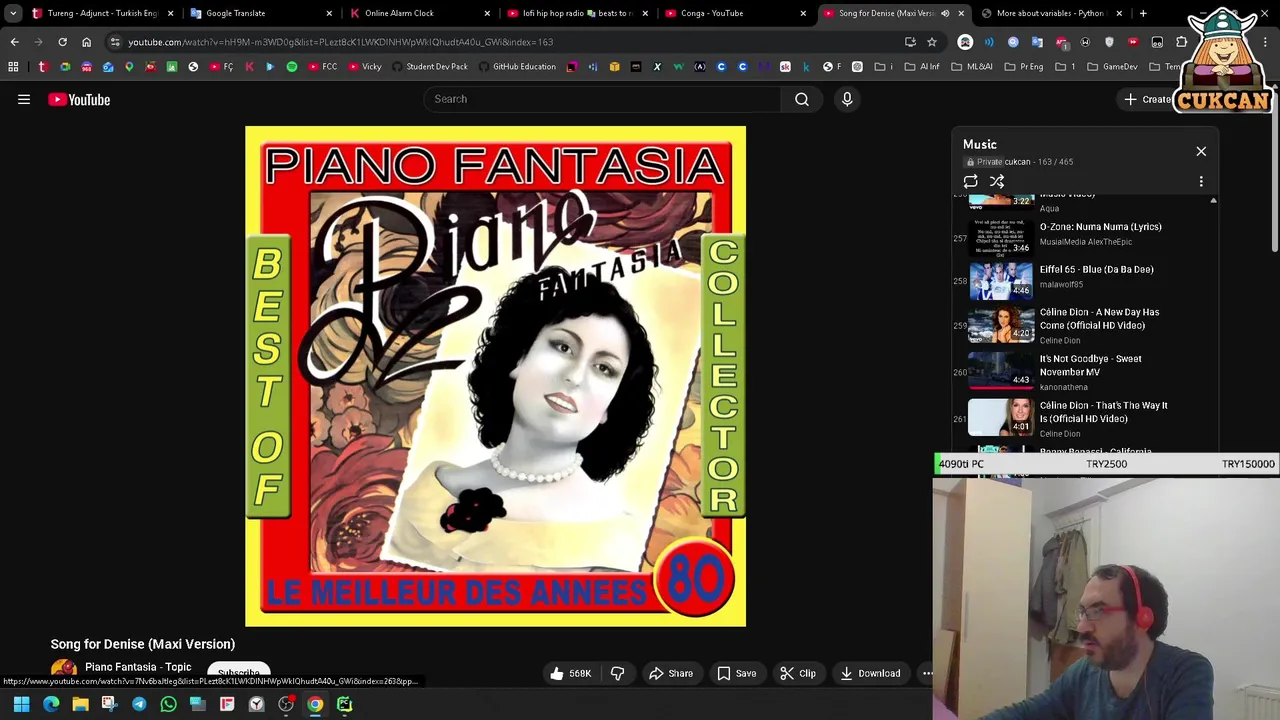The height and width of the screenshot is (720, 1280).
Task: Click the Clip button
Action: pos(798,673)
